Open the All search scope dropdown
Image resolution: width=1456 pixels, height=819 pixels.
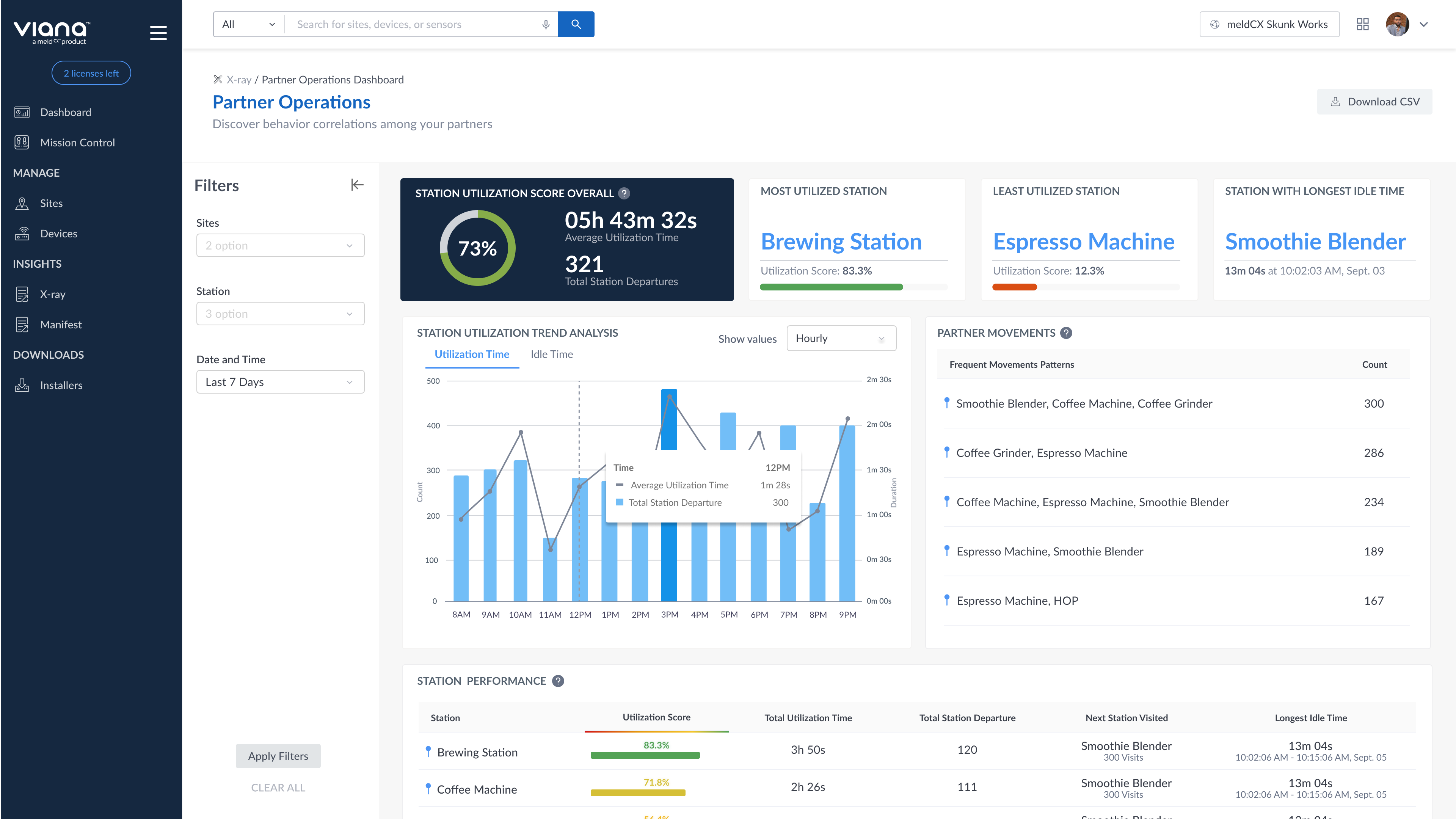(x=249, y=24)
